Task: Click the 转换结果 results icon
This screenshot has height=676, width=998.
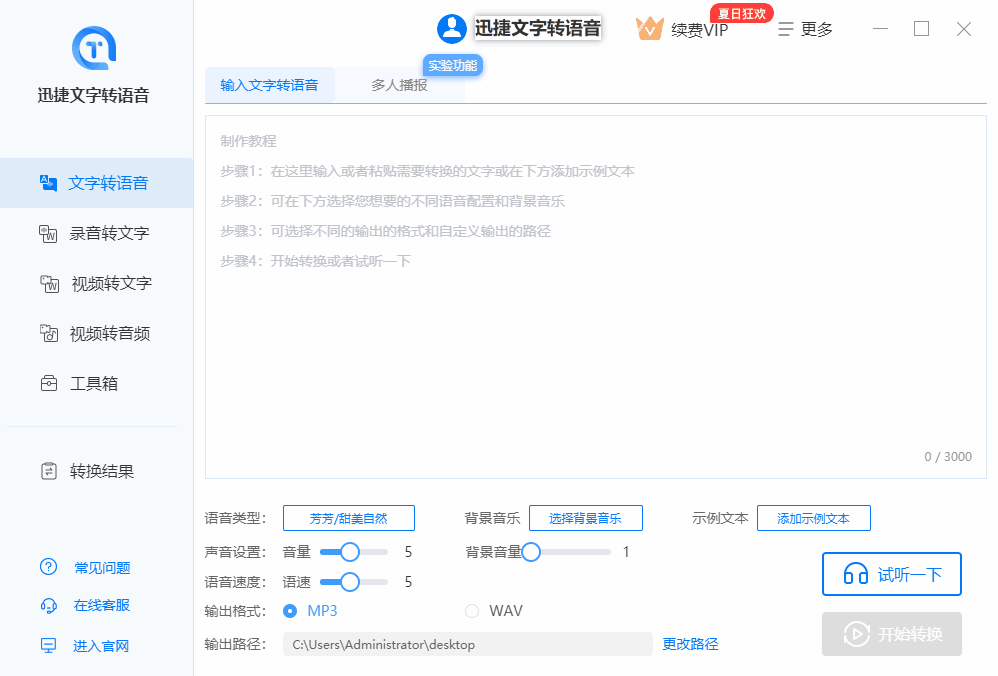Action: (x=49, y=471)
